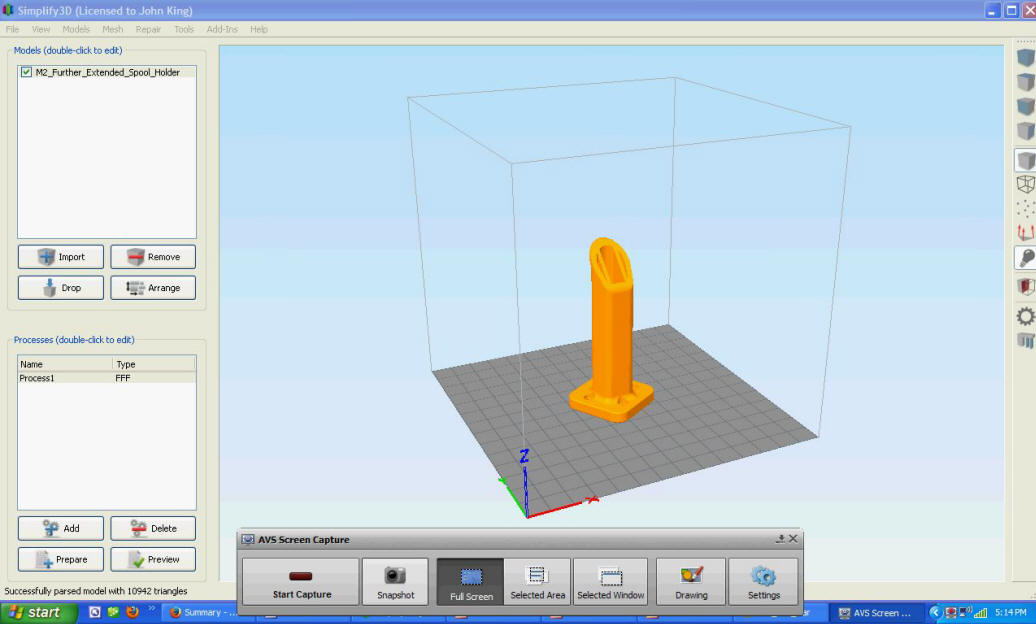Click the Import model button
1036x624 pixels.
click(61, 257)
